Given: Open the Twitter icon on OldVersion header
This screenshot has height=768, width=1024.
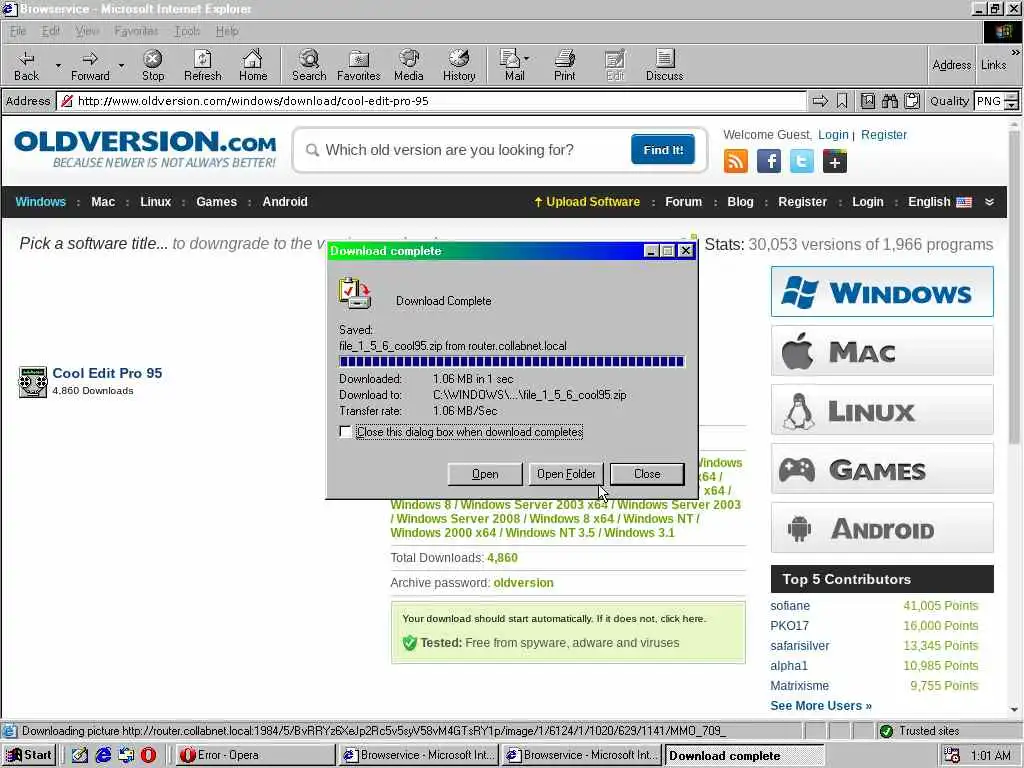Looking at the screenshot, I should click(x=802, y=161).
